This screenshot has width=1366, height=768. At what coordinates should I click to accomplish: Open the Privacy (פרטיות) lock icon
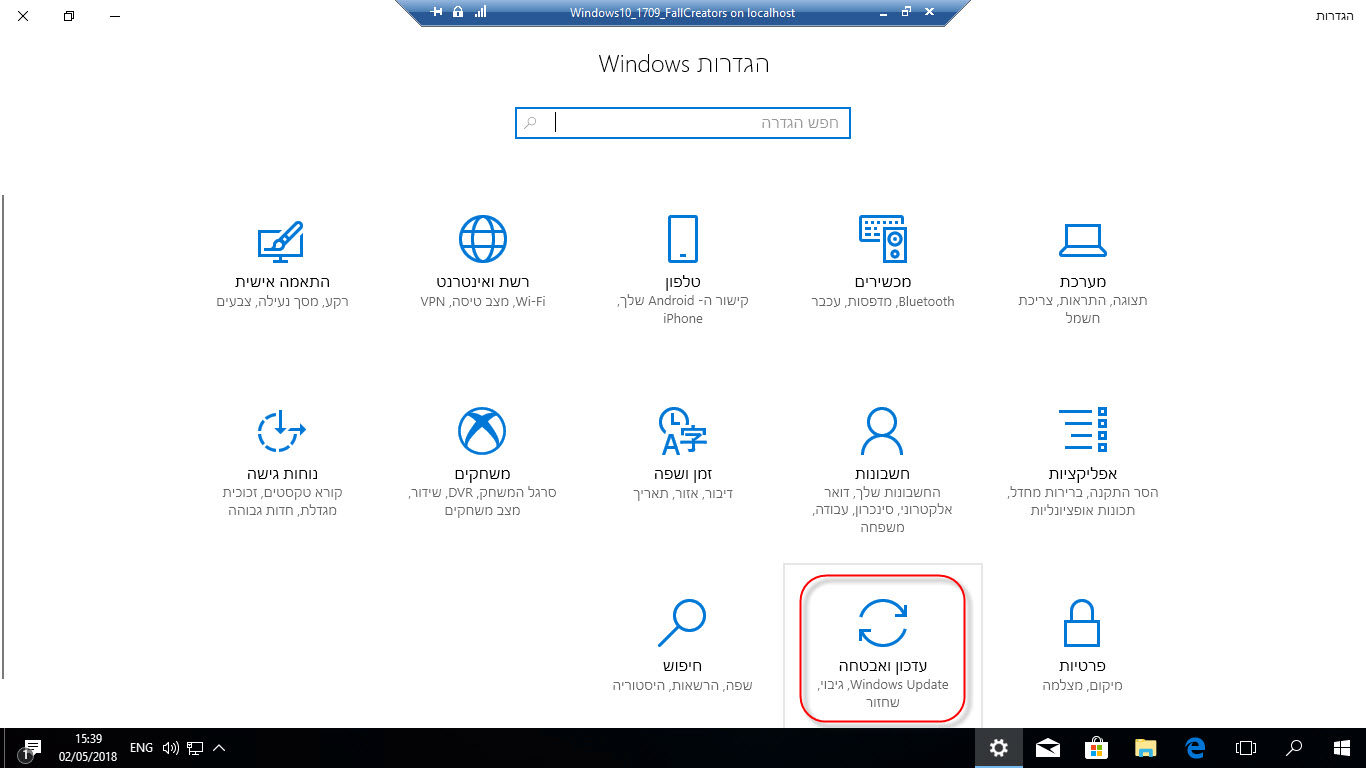tap(1082, 623)
